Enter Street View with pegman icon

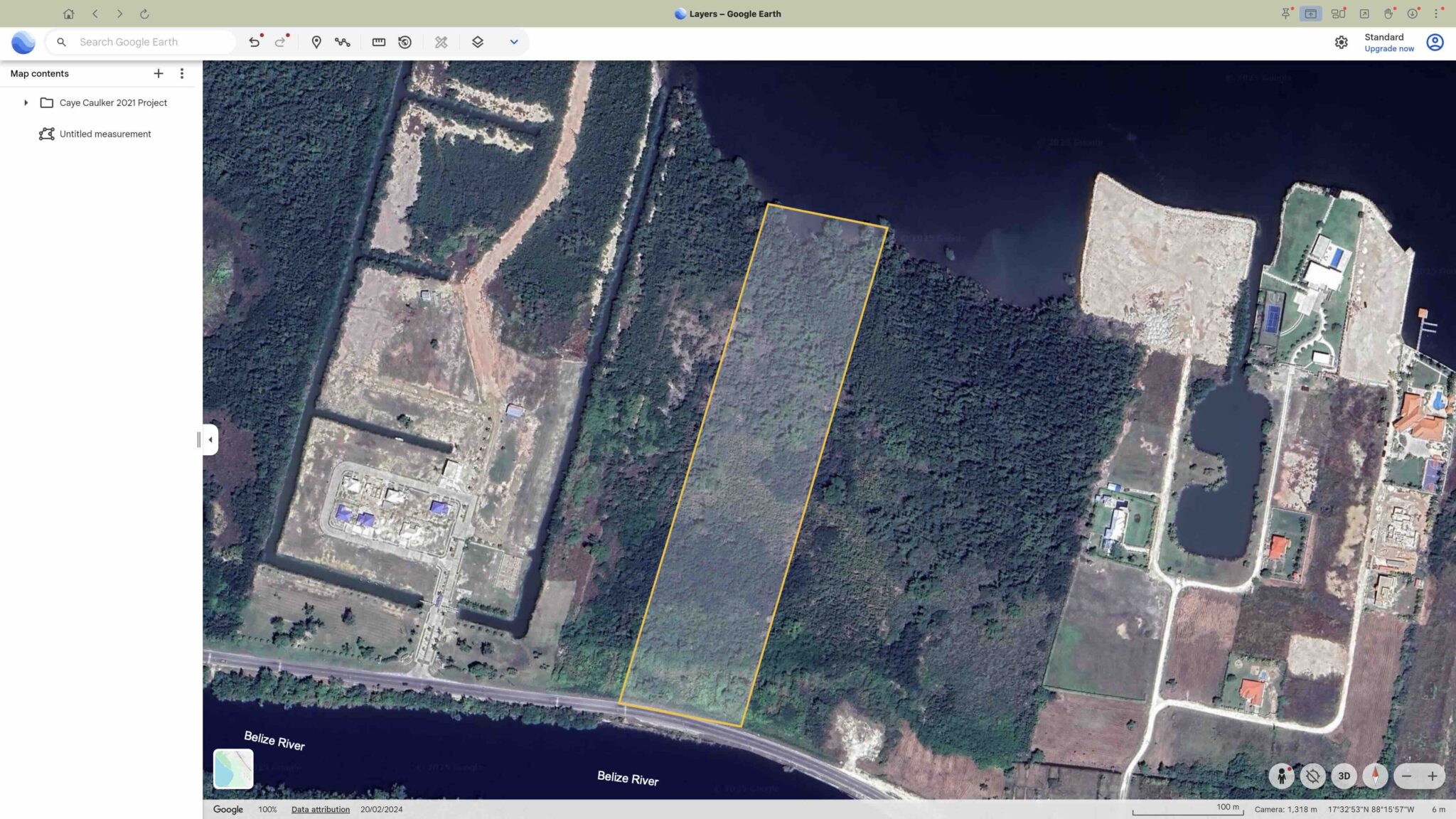click(1281, 776)
